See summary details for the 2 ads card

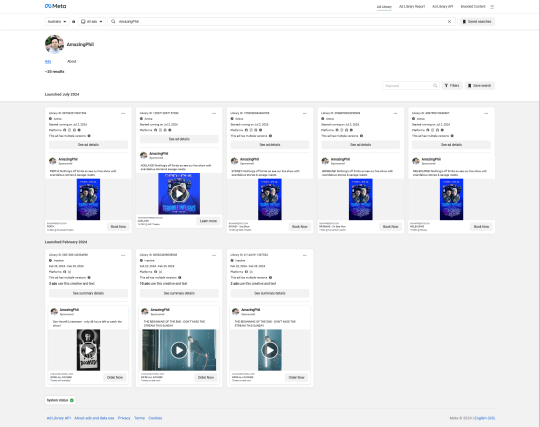(270, 293)
